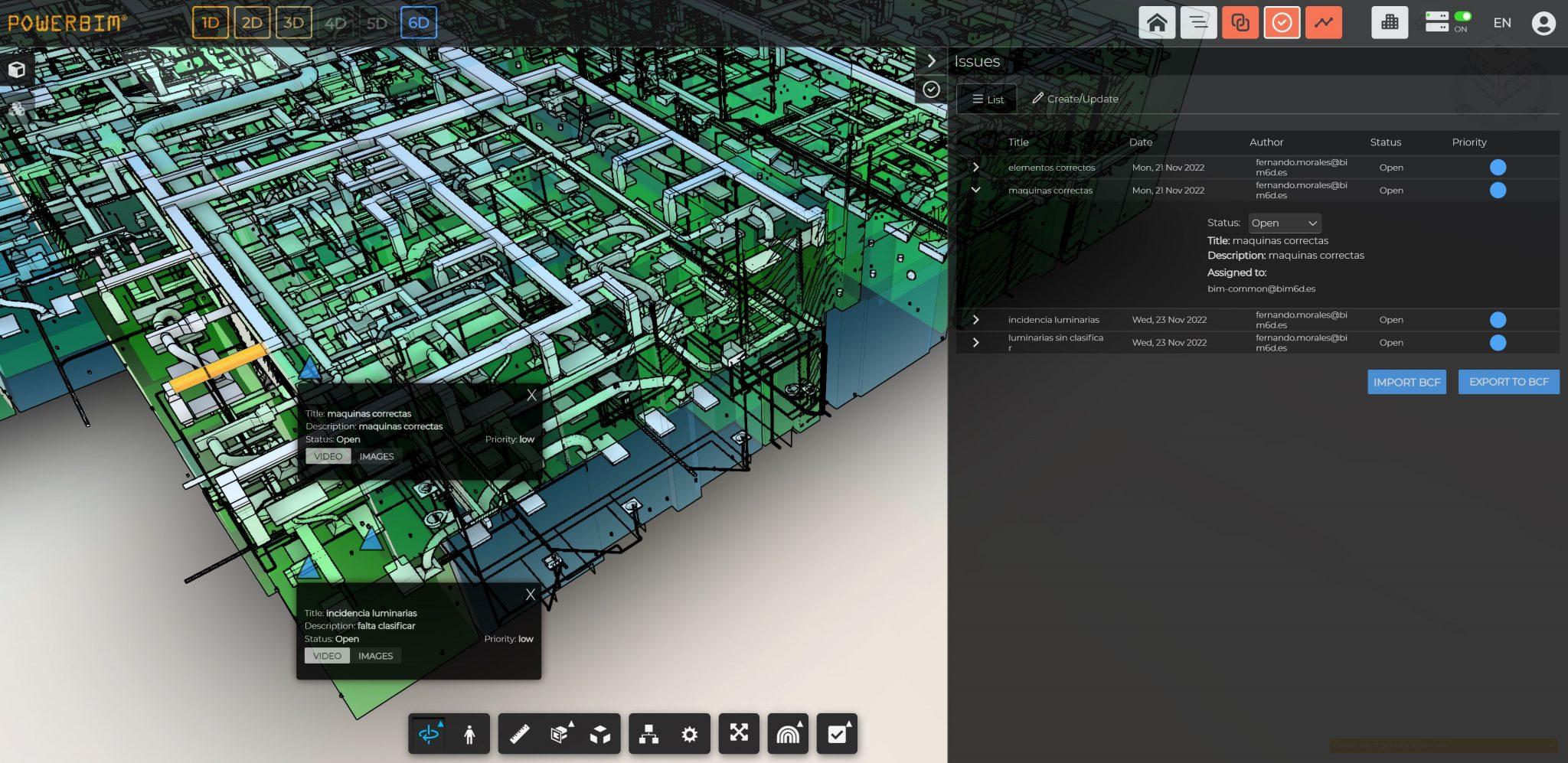Open the section box tool

pyautogui.click(x=558, y=734)
